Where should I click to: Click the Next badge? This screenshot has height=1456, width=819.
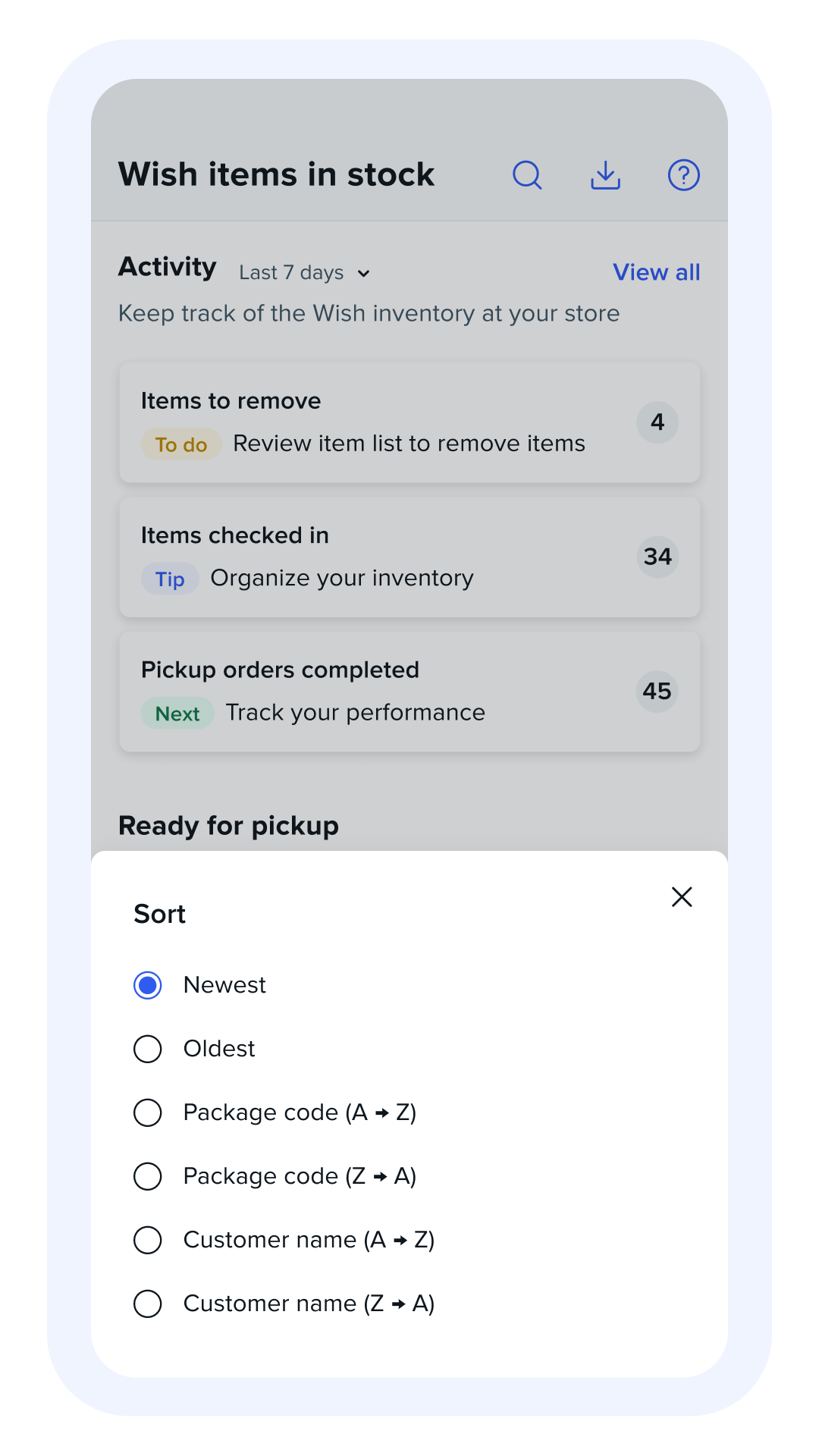(x=177, y=714)
